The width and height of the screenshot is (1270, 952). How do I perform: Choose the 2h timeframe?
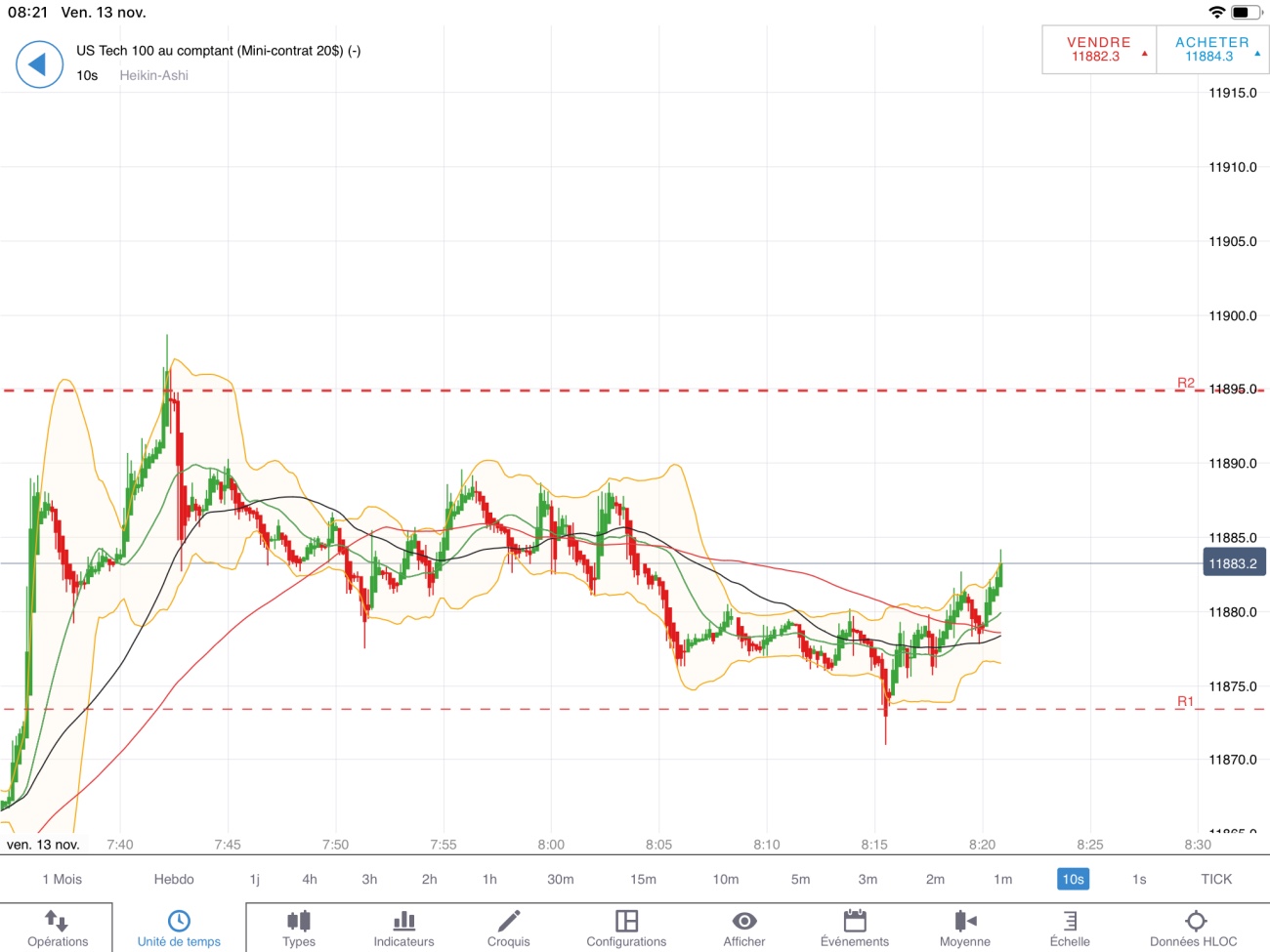tap(430, 879)
